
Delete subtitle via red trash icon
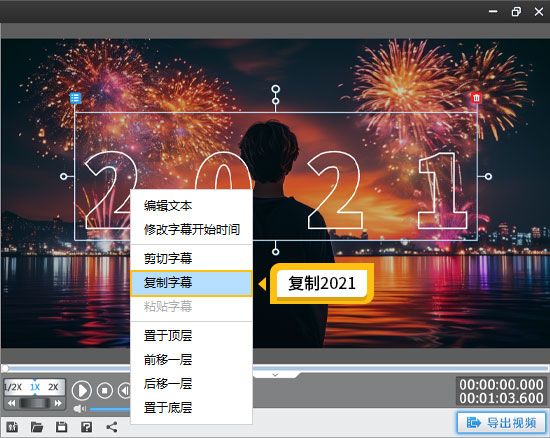(476, 98)
